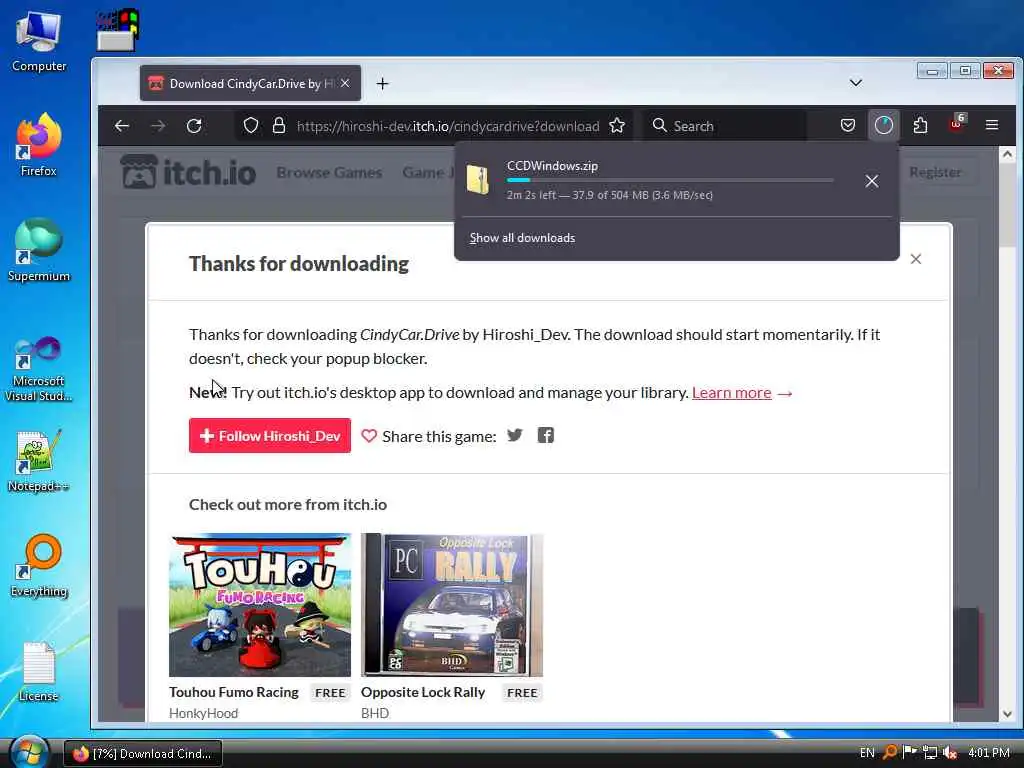
Task: Share this game on Facebook
Action: (546, 435)
